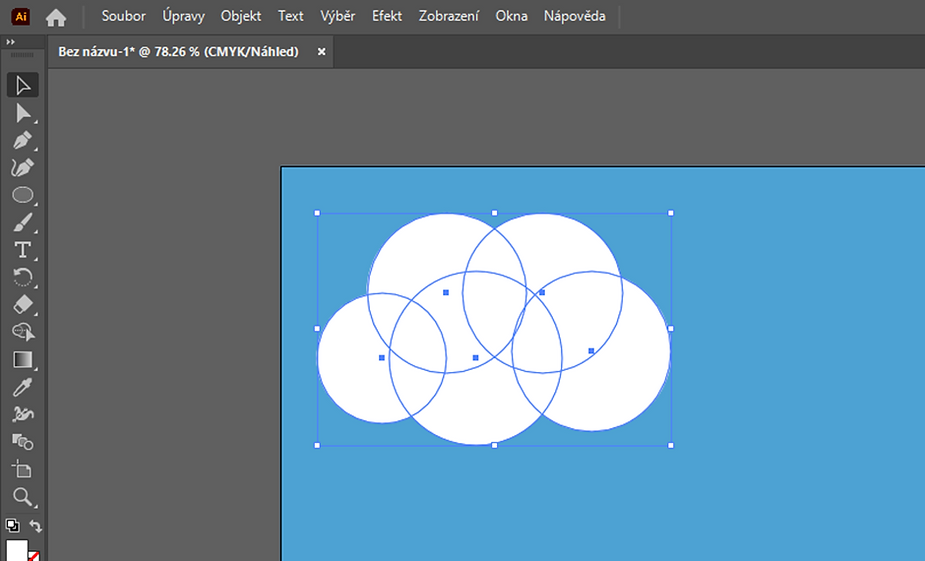Open the Efekt menu
Image resolution: width=925 pixels, height=561 pixels.
[x=387, y=16]
